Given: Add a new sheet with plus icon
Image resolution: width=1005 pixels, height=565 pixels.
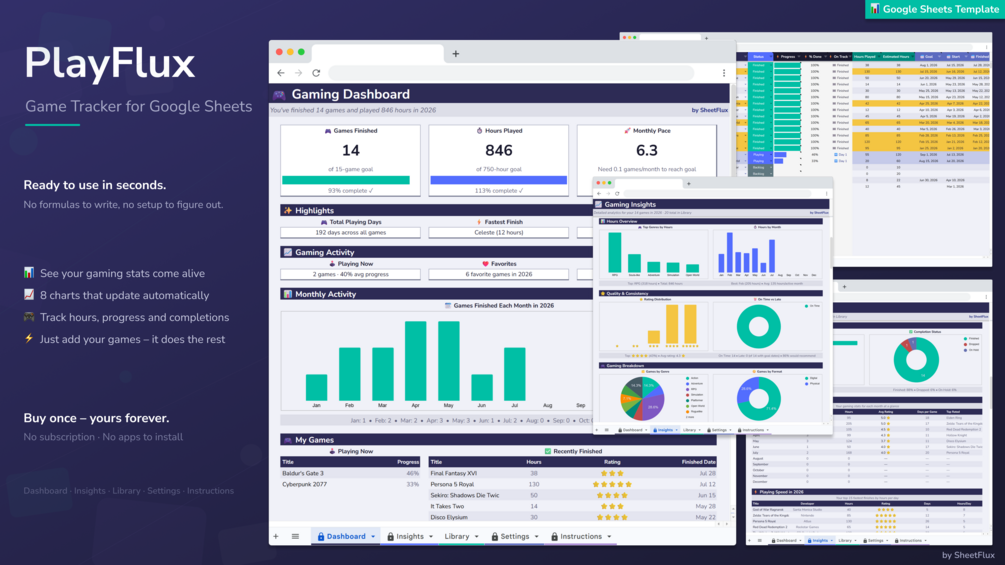Looking at the screenshot, I should pyautogui.click(x=276, y=537).
